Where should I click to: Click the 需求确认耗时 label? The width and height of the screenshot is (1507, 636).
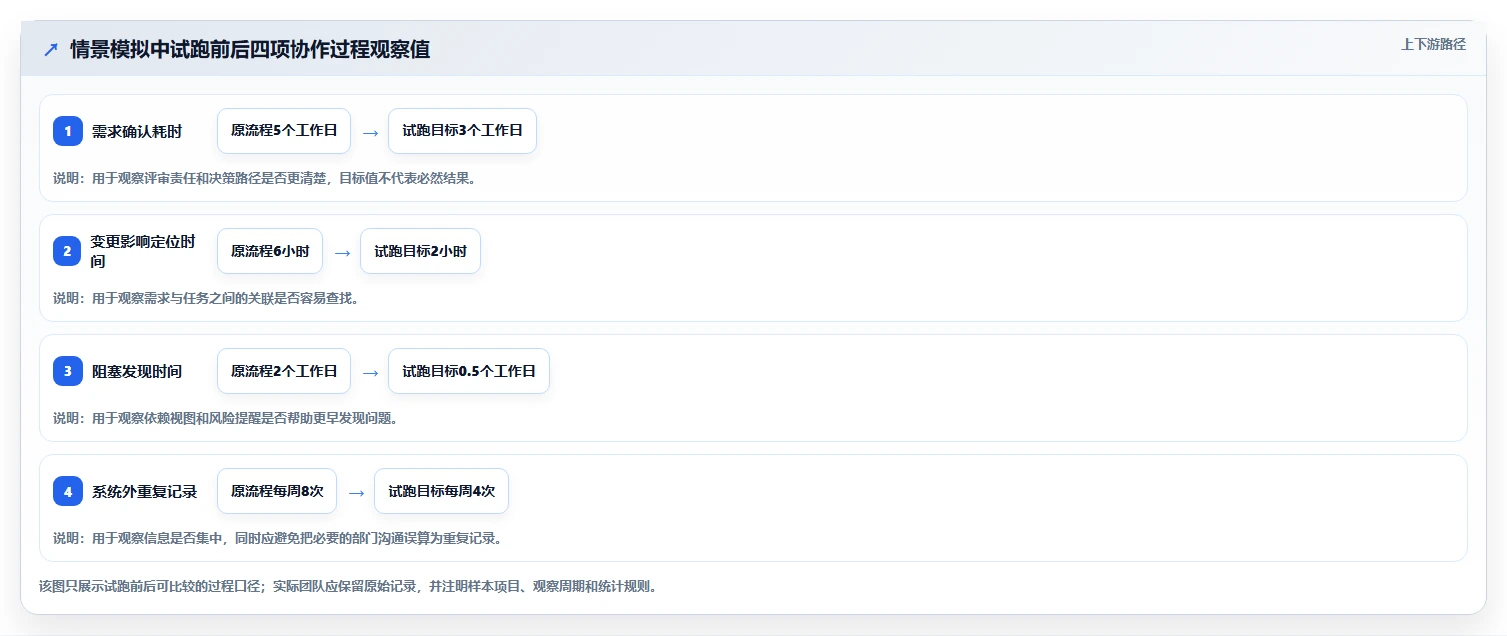(137, 131)
